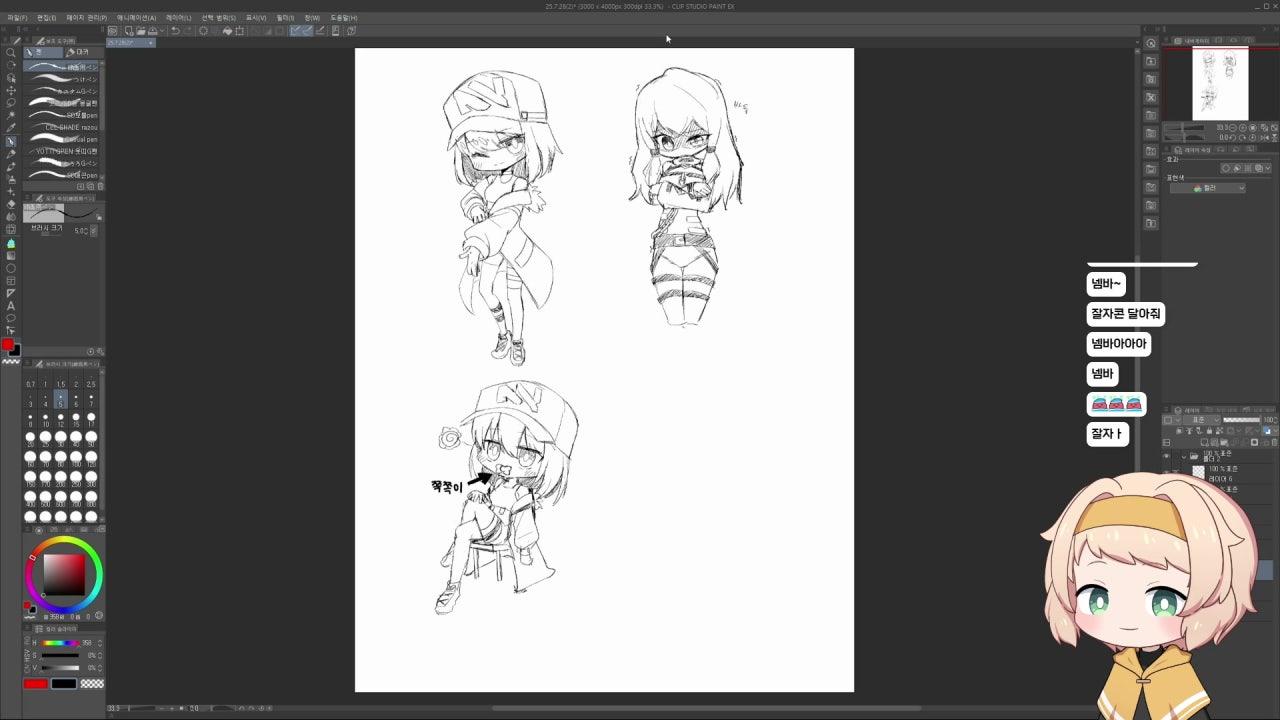
Task: Open the 레이어(L) menu
Action: 179,18
